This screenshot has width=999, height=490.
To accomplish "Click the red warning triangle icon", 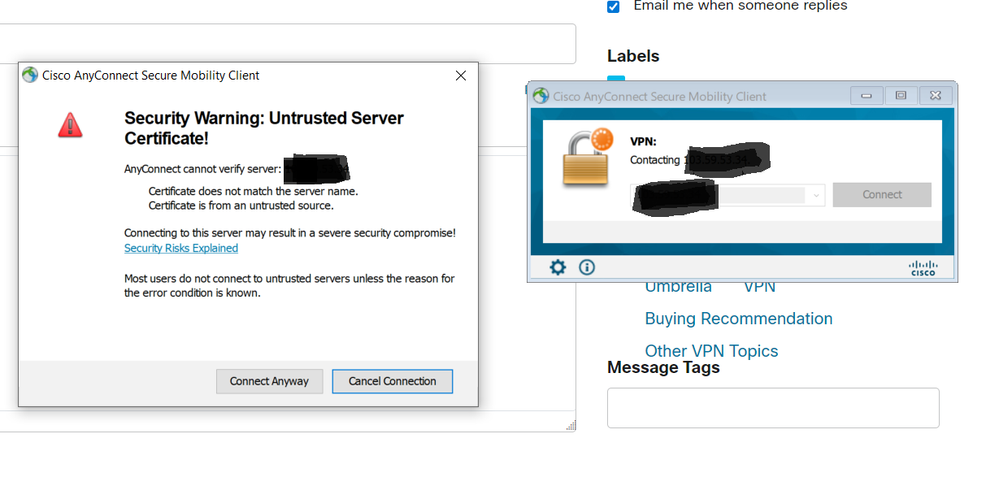I will pyautogui.click(x=70, y=125).
